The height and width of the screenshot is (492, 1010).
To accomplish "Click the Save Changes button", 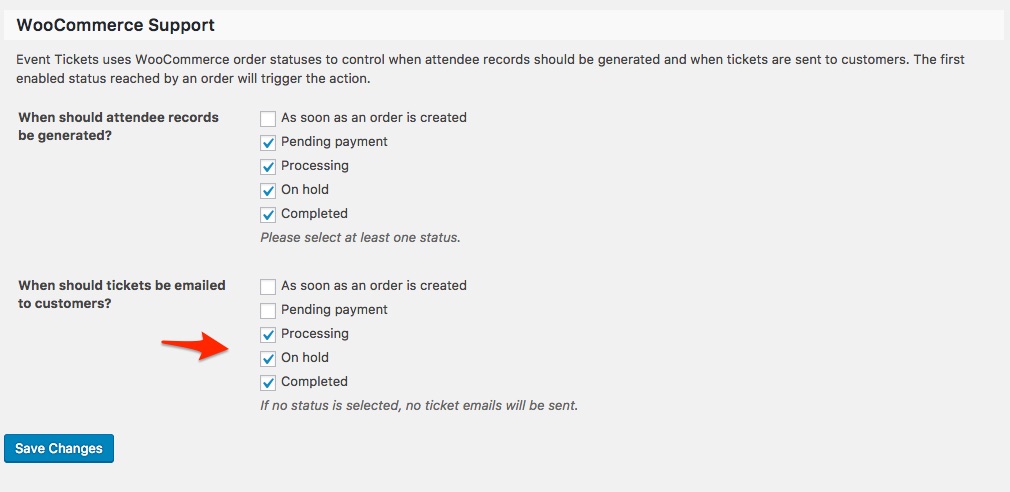I will [x=59, y=449].
